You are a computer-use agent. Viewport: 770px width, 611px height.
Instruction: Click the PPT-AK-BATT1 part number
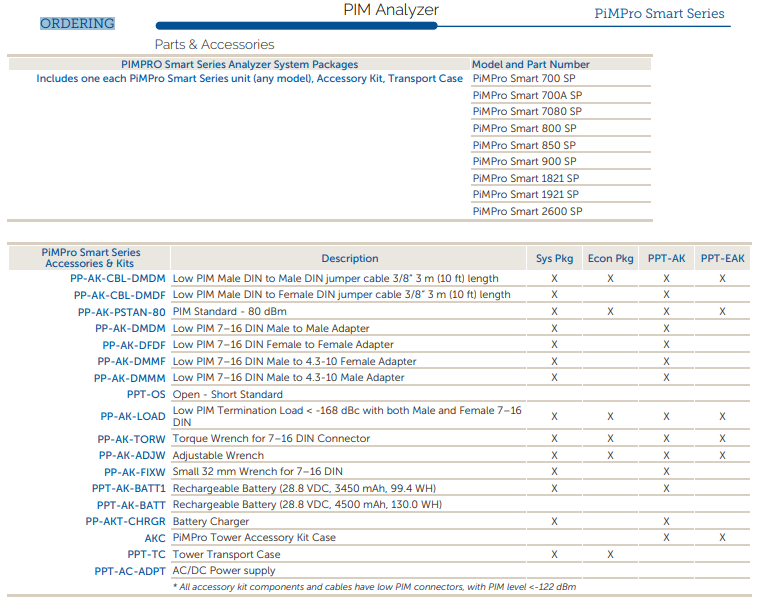point(128,489)
